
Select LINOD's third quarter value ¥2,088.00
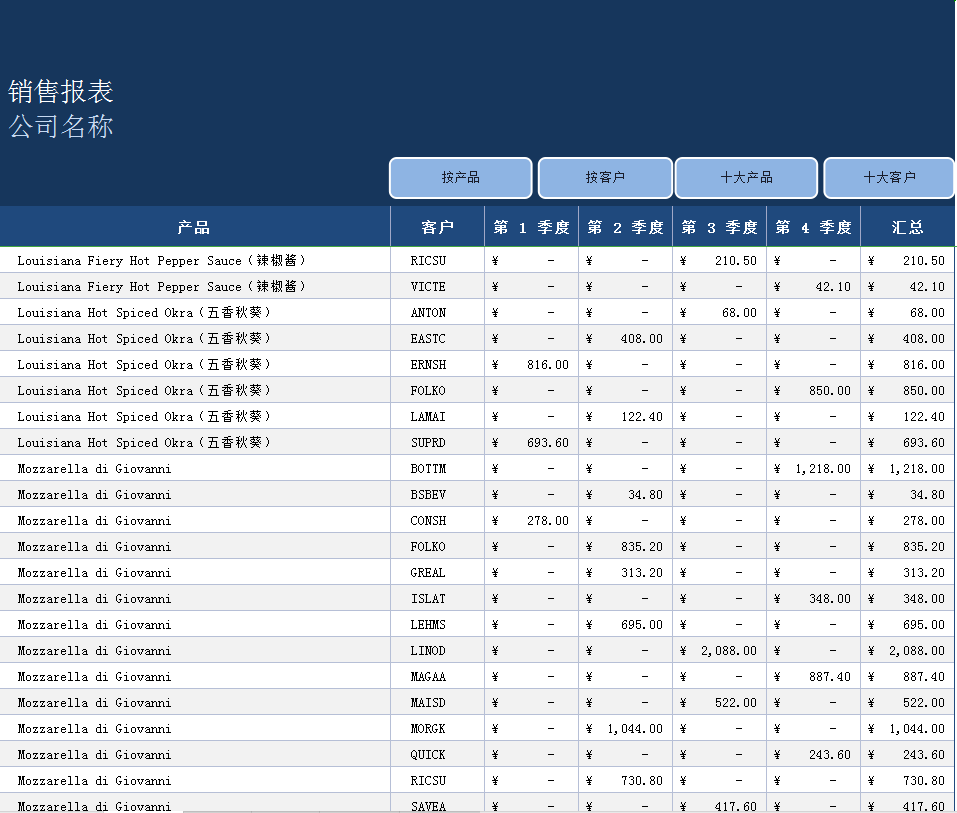pos(718,650)
